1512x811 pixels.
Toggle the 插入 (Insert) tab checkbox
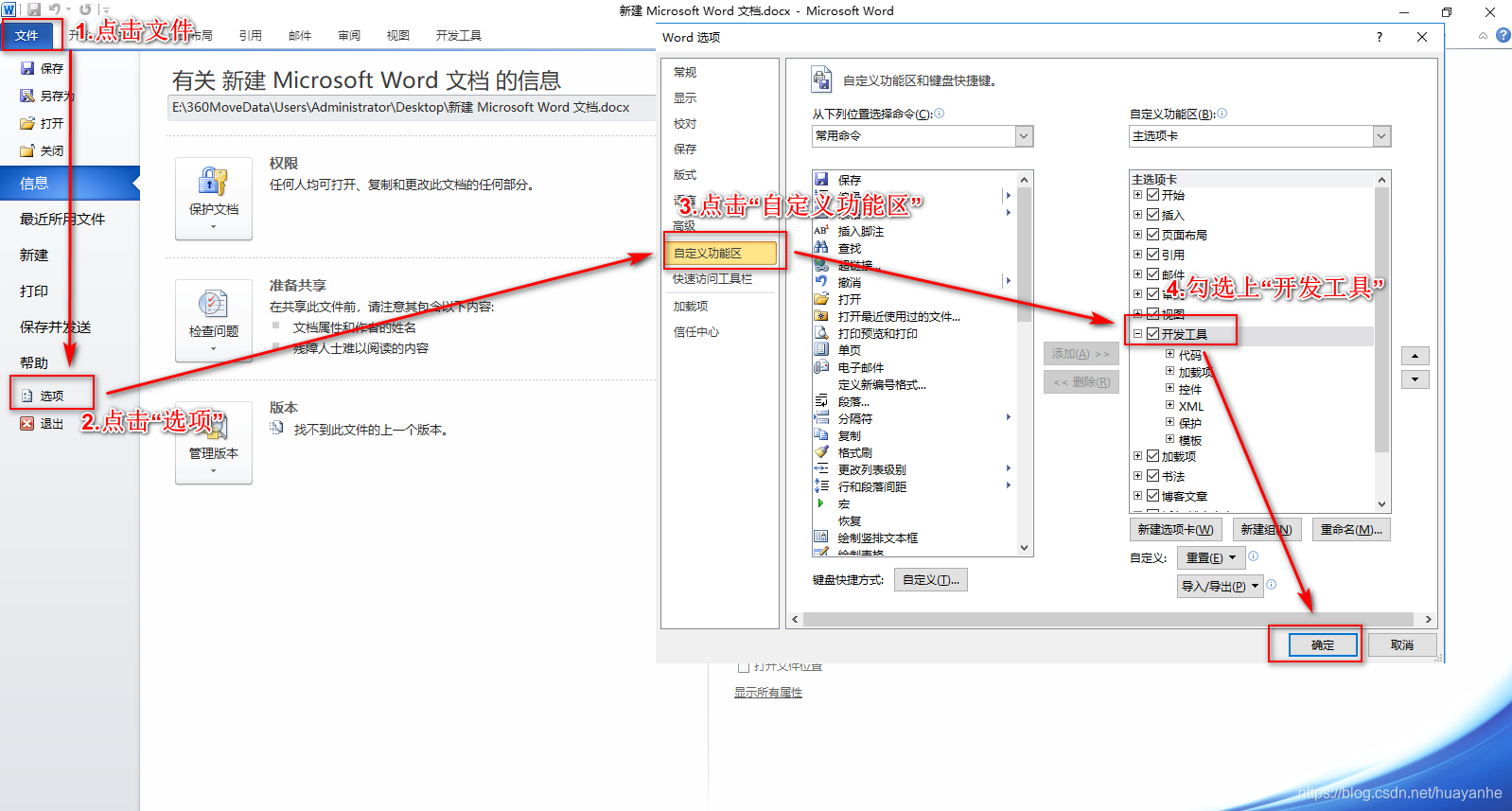(1152, 214)
